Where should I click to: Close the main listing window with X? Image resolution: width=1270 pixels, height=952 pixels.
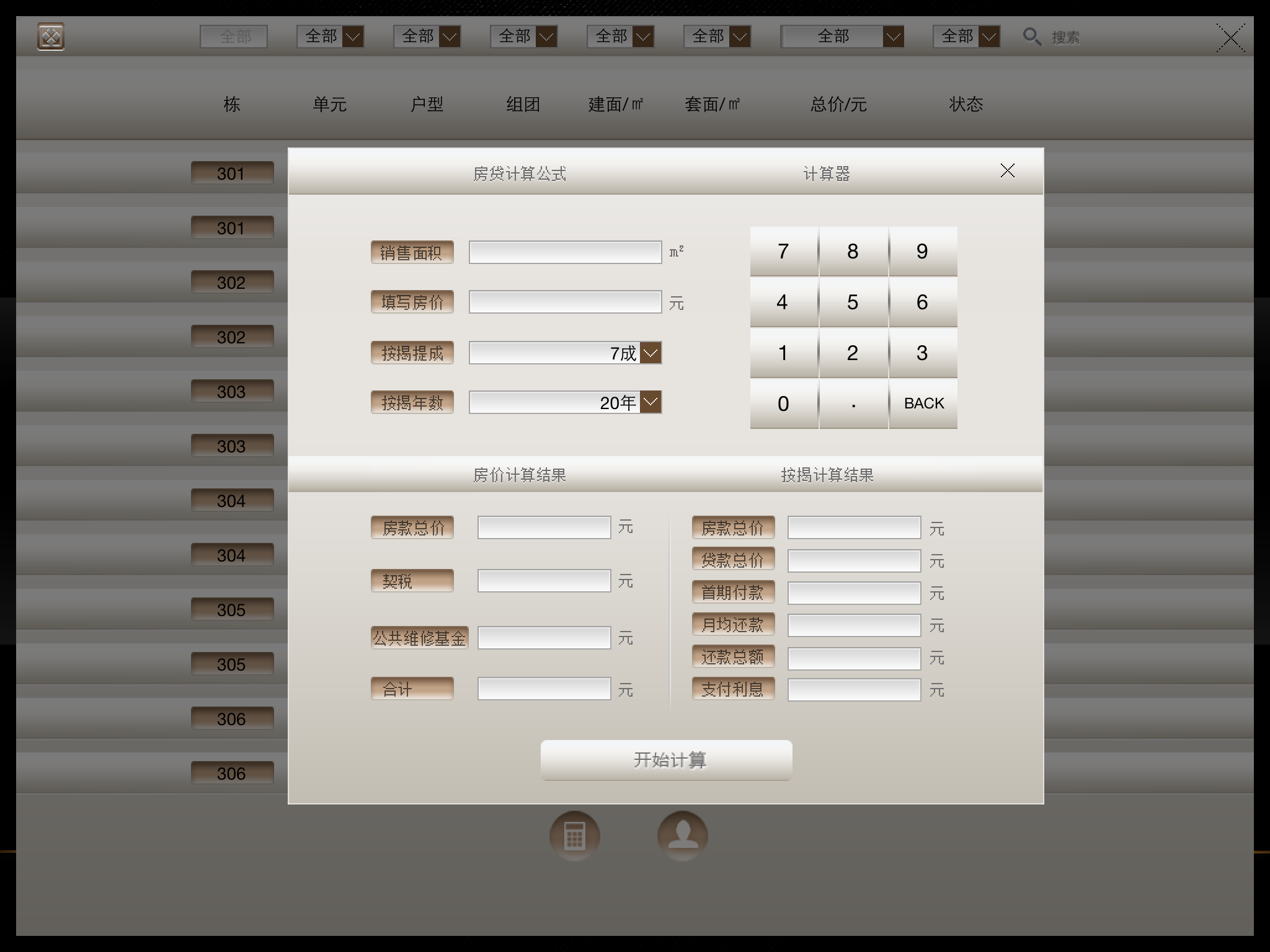coord(1230,38)
